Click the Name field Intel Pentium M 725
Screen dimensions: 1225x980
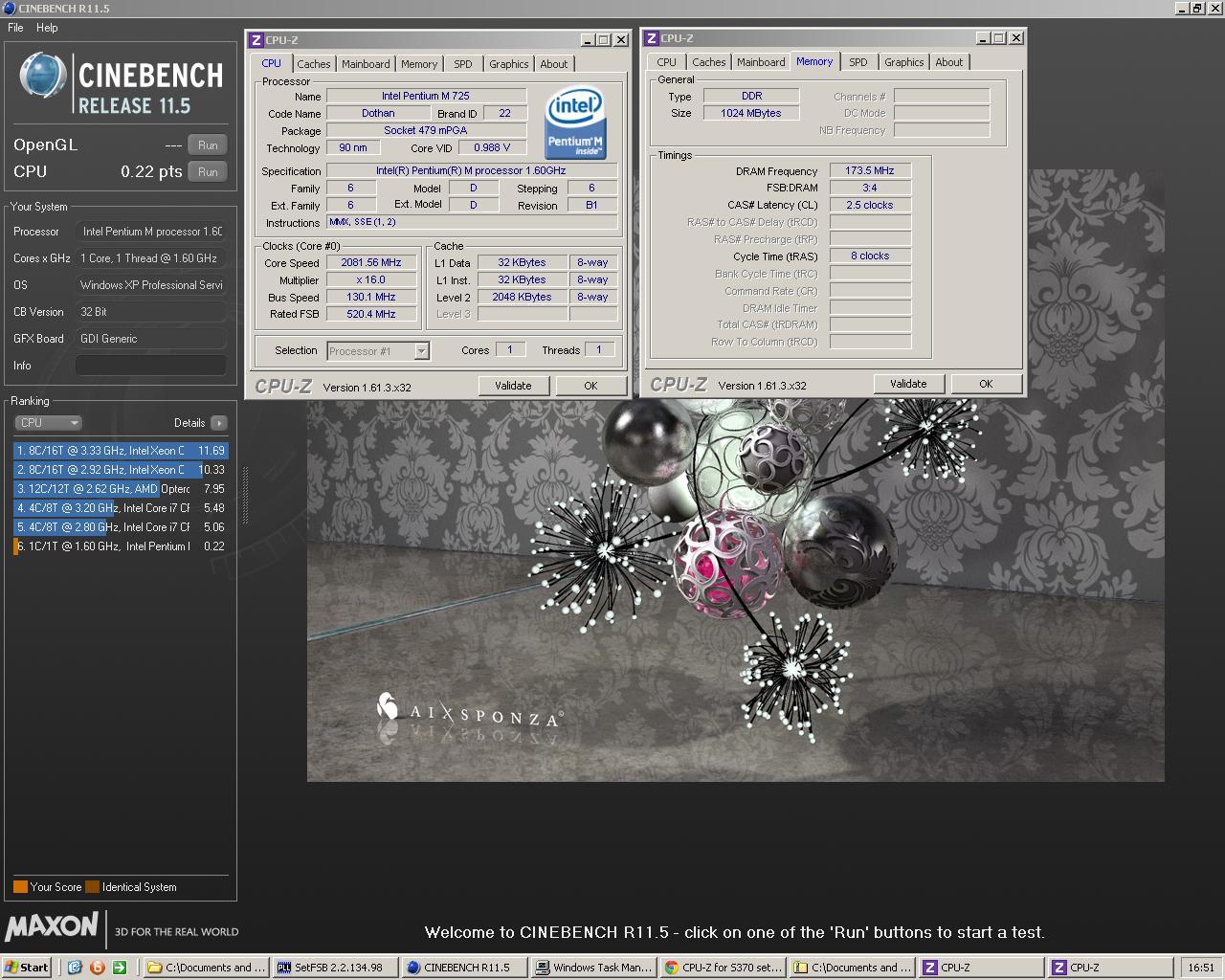click(426, 97)
